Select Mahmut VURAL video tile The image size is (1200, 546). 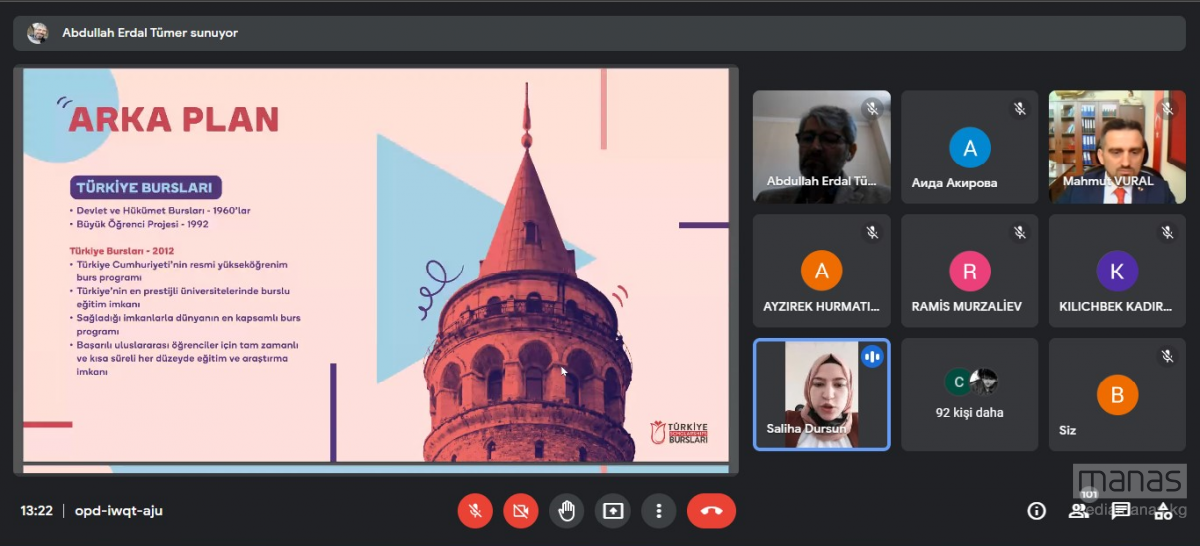coord(1117,147)
